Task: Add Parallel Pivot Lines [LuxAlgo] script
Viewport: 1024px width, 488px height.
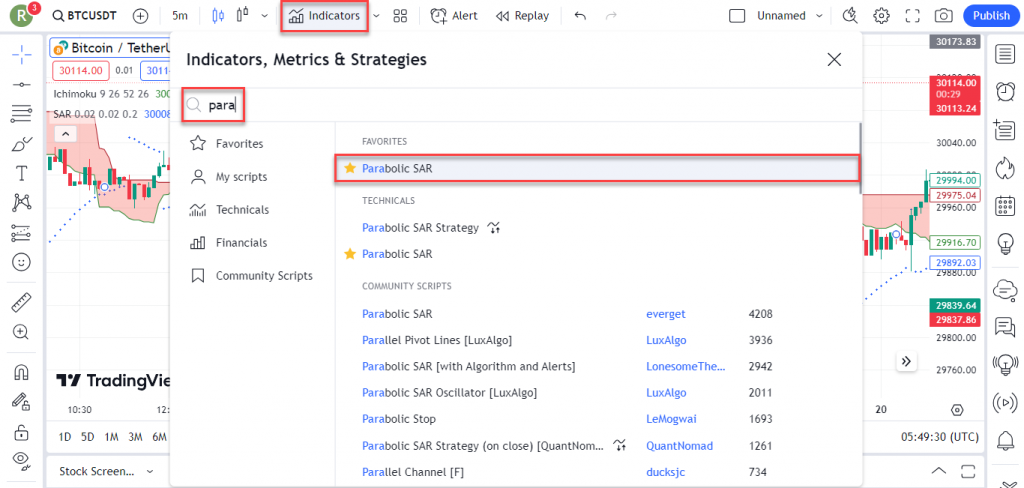Action: pos(437,340)
